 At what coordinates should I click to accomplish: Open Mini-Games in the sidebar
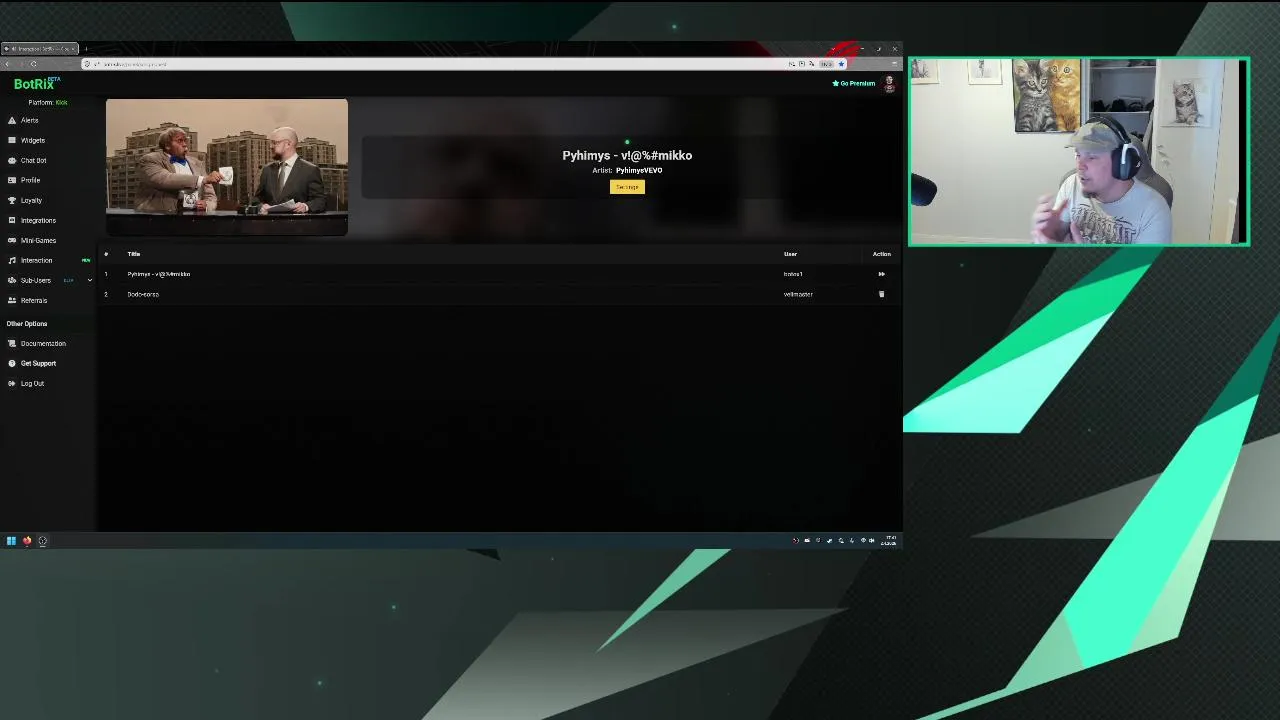coord(38,240)
